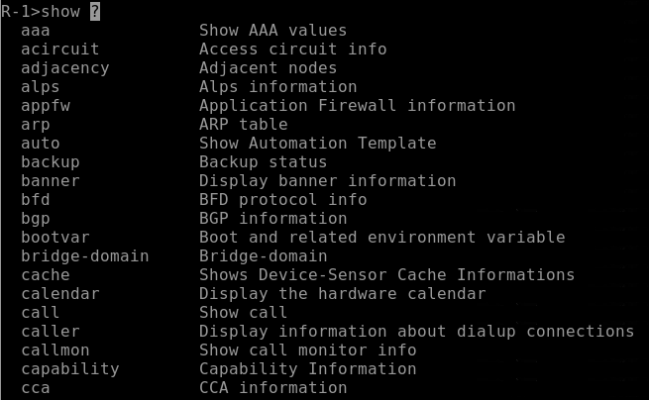Select the bfd keyword
649x400 pixels.
pyautogui.click(x=36, y=200)
